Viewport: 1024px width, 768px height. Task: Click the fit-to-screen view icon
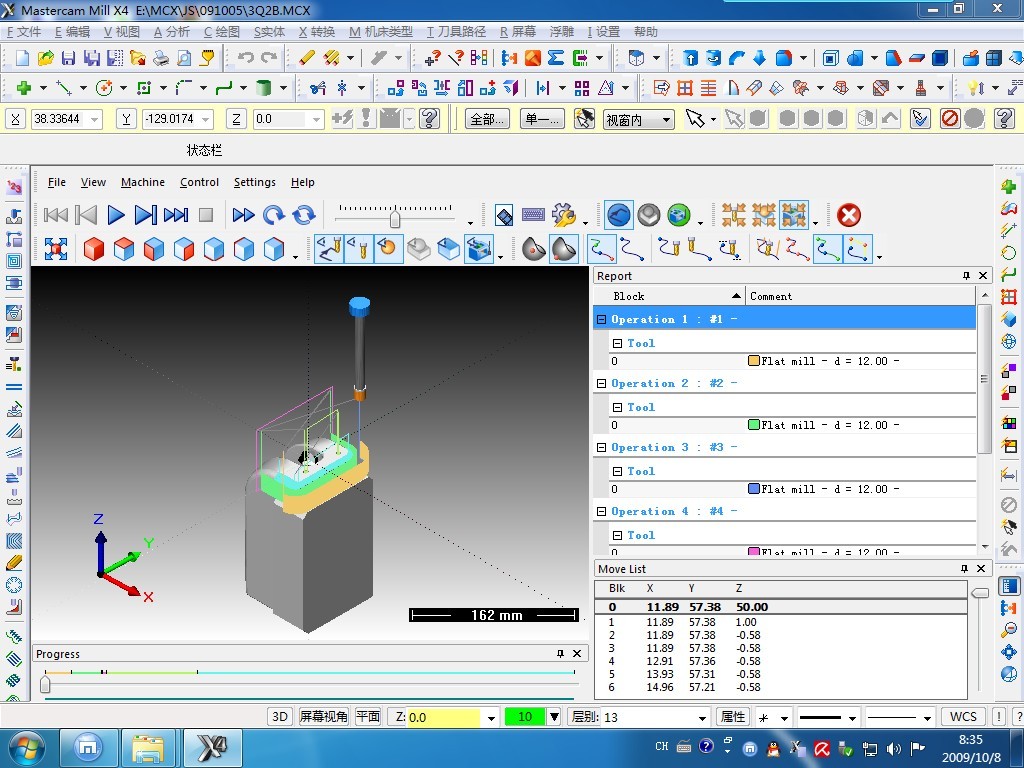coord(56,249)
